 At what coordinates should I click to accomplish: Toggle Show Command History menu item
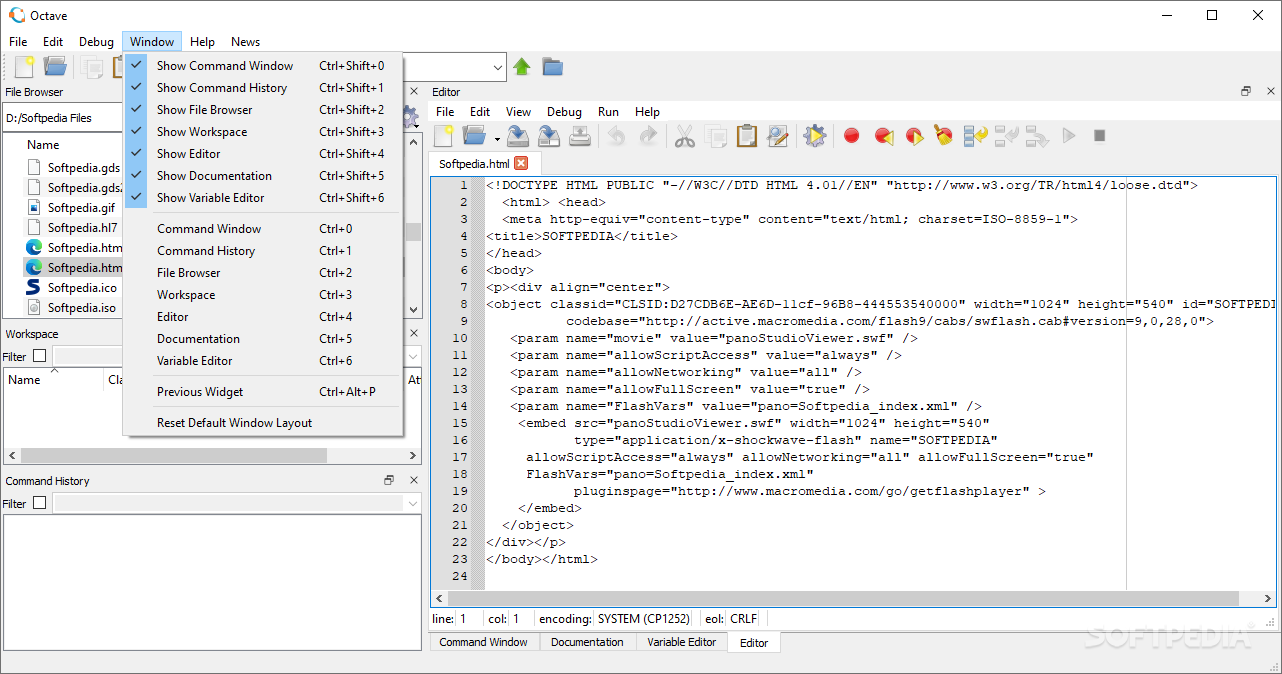(x=263, y=88)
